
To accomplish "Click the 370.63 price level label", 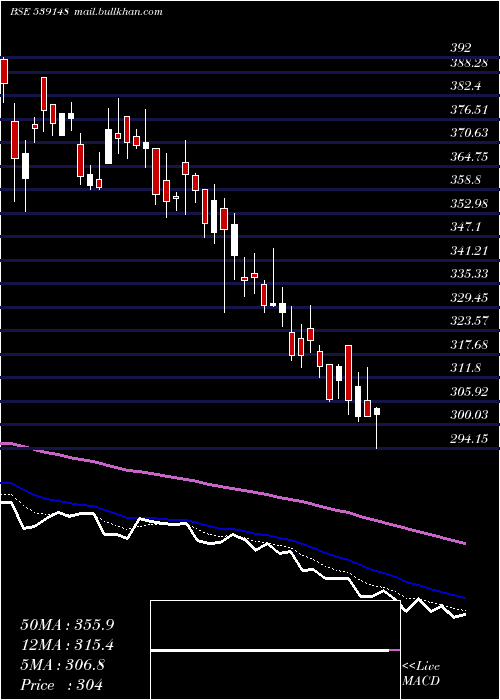I will point(469,133).
